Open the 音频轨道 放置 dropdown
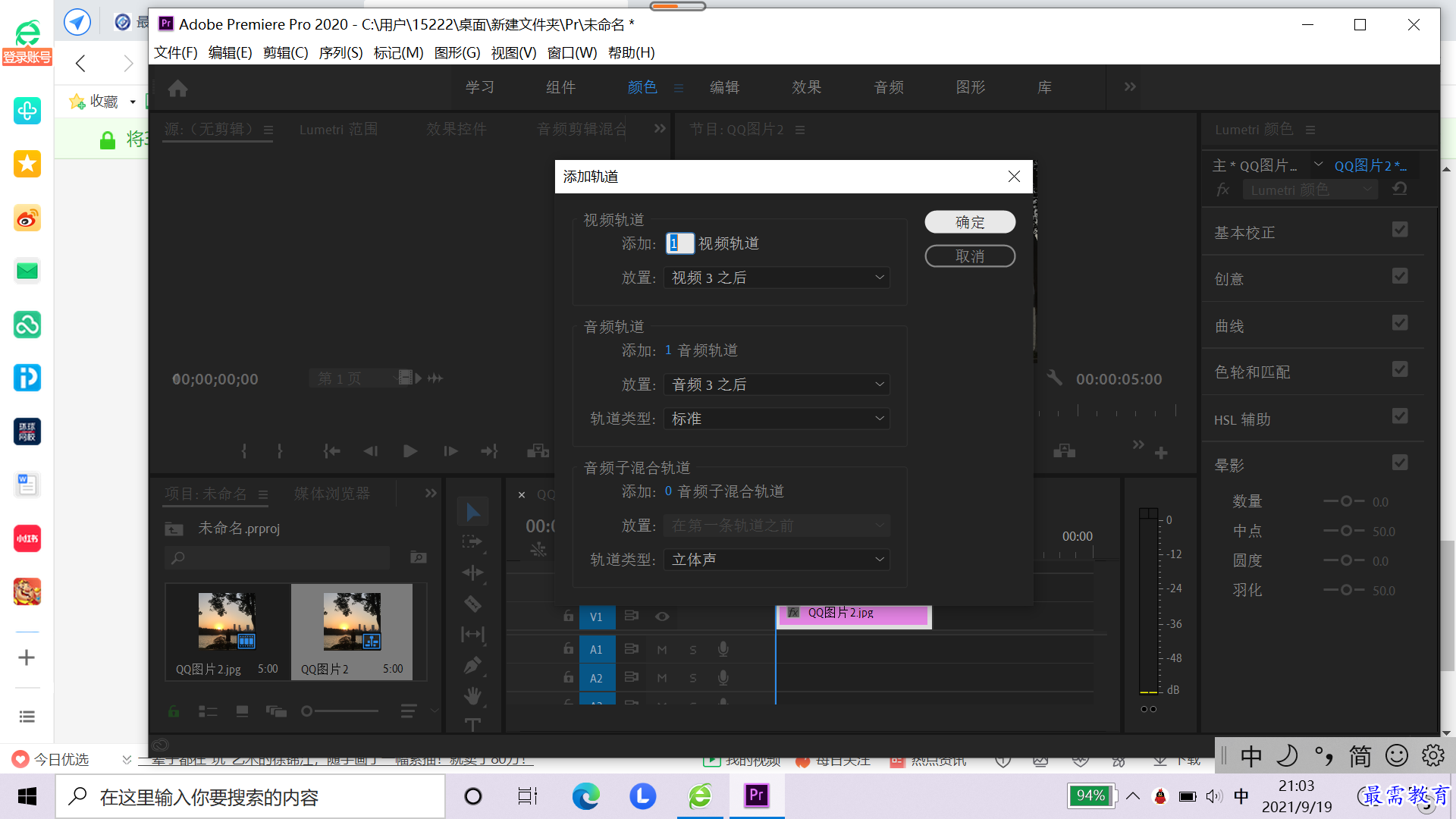This screenshot has height=819, width=1456. tap(777, 384)
